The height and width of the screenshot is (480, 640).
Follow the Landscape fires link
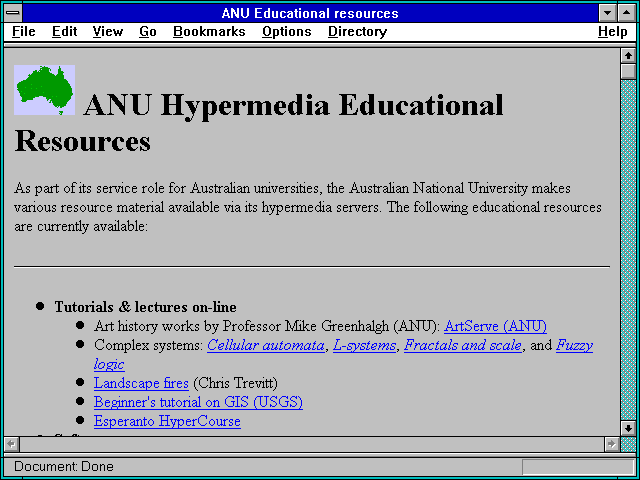pos(141,383)
